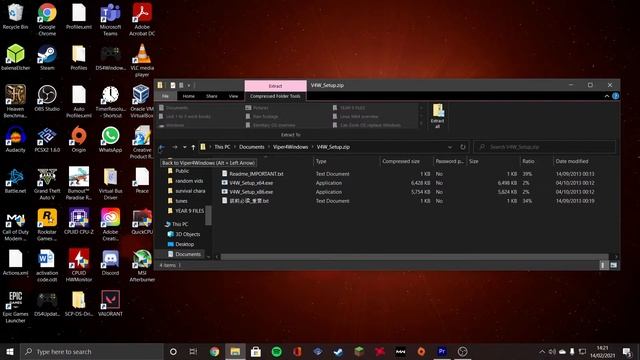Image resolution: width=640 pixels, height=360 pixels.
Task: Open Microsoft Teams desktop shortcut
Action: tap(110, 20)
